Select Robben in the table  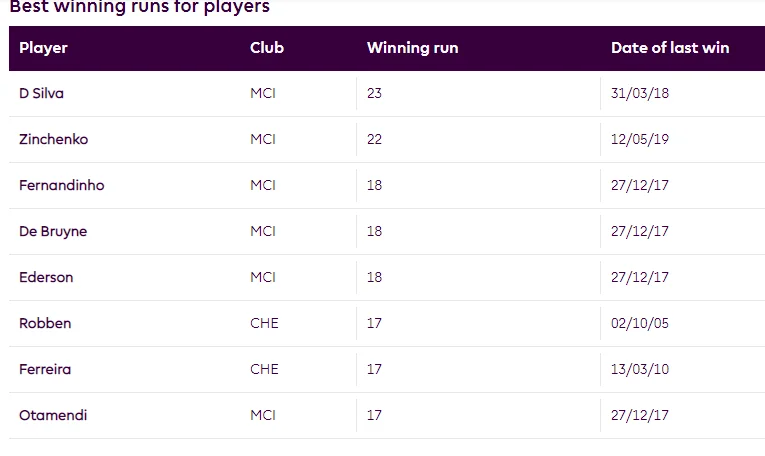(x=45, y=324)
